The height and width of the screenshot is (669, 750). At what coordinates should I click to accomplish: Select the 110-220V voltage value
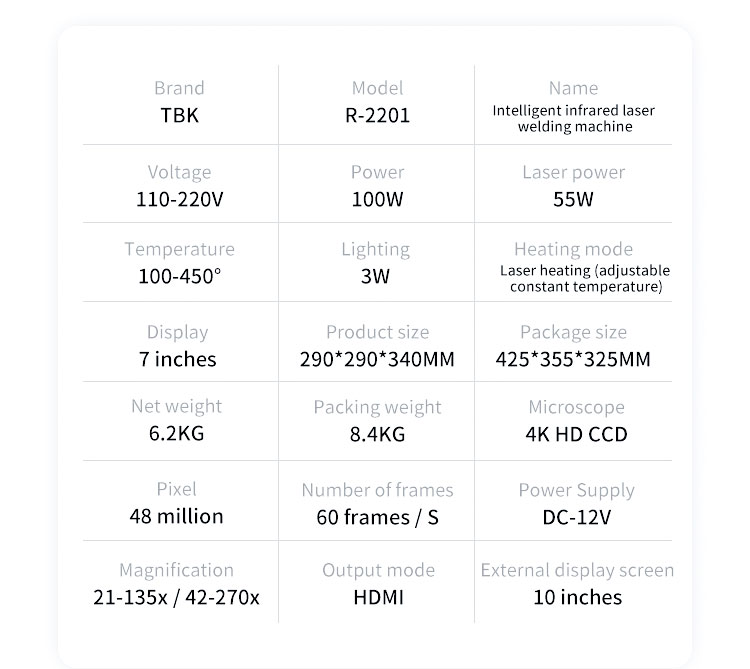[x=180, y=199]
